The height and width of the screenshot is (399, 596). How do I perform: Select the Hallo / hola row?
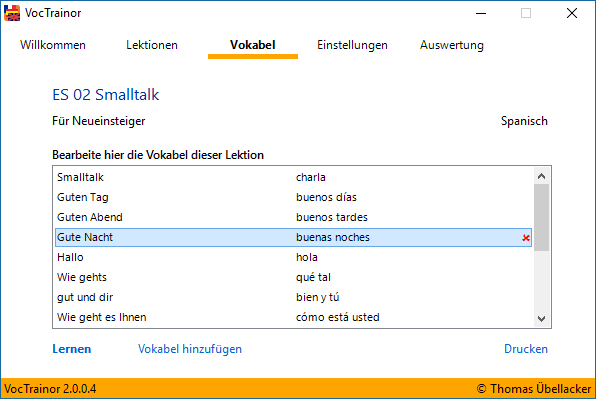[x=293, y=257]
